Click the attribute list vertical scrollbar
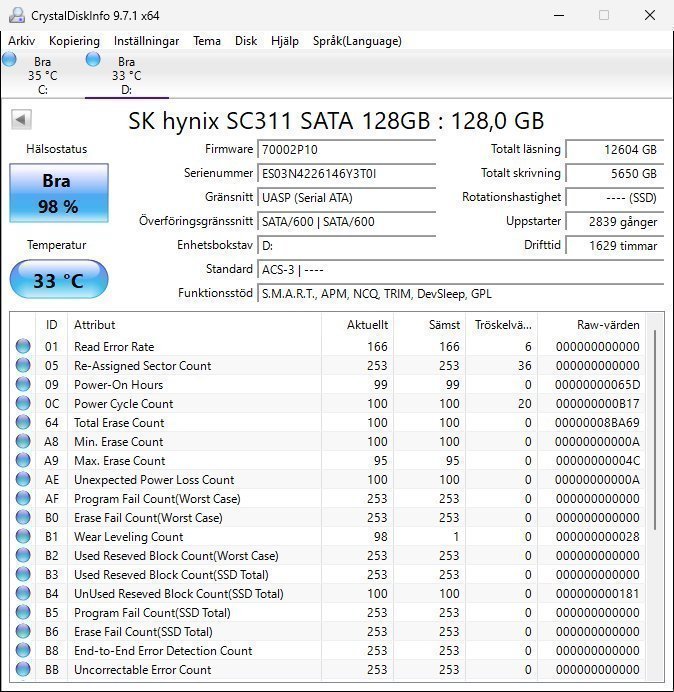Screen dimensions: 674x692 click(x=656, y=430)
